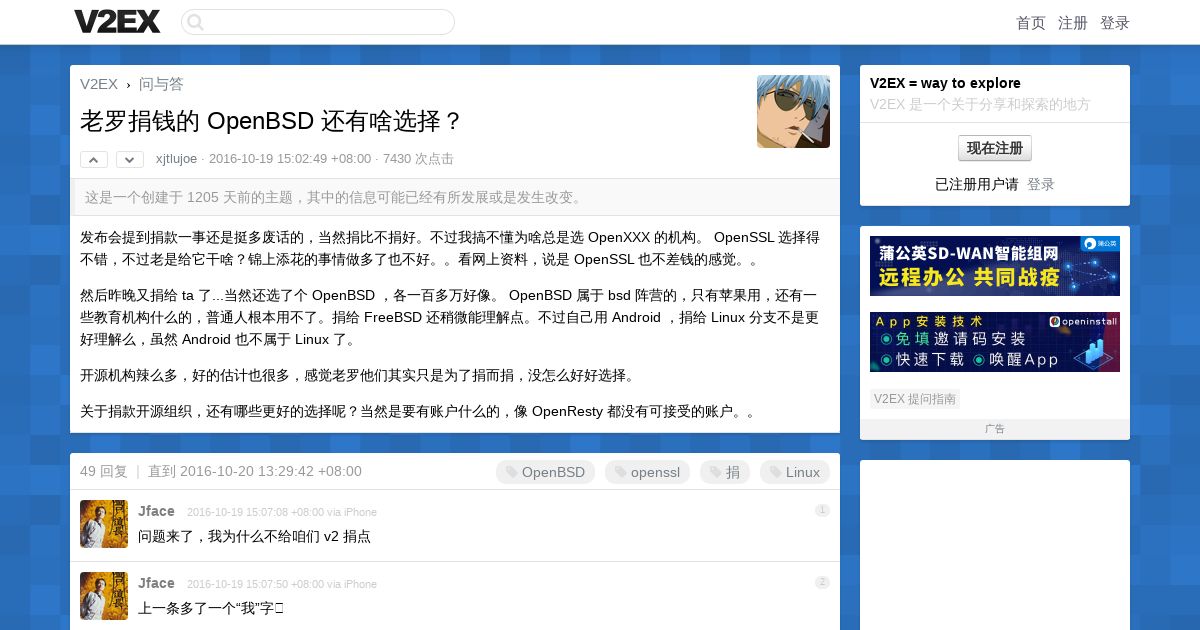Open the openinstall App安装技术 ad banner

coord(995,342)
